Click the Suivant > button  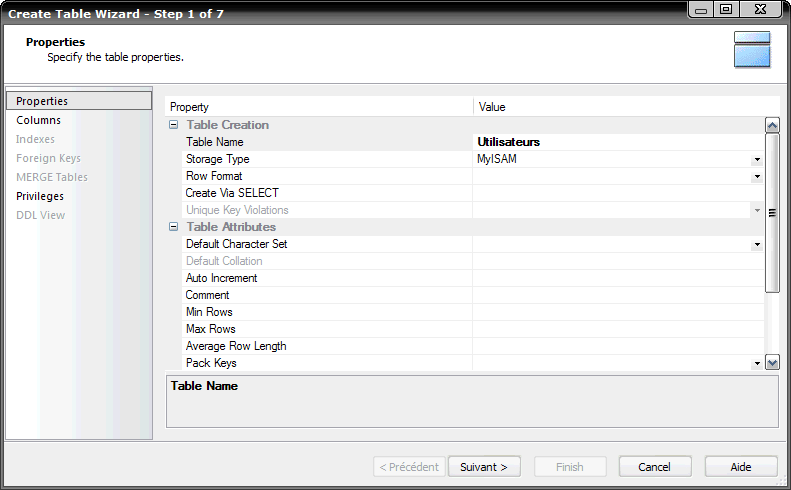click(484, 467)
